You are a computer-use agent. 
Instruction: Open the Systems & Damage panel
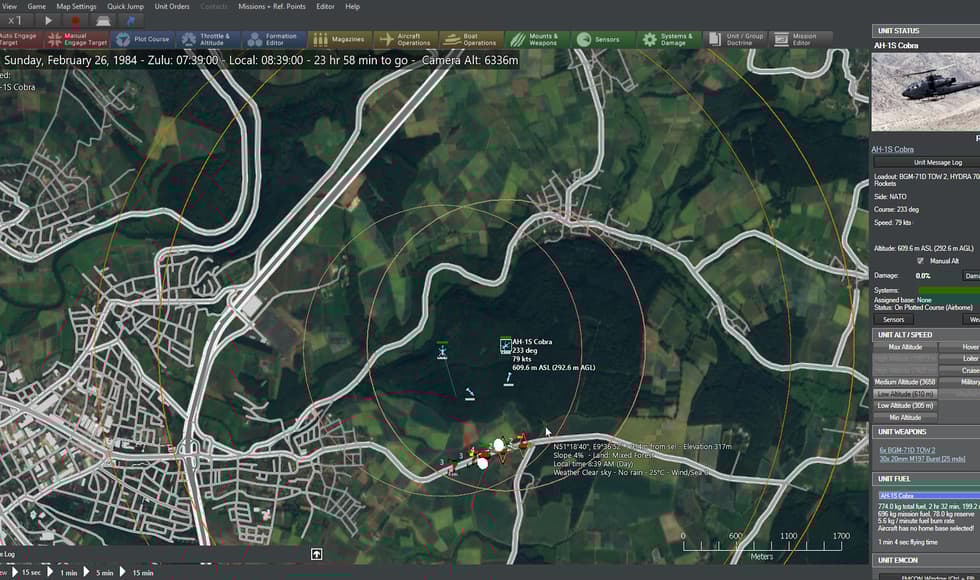point(668,38)
